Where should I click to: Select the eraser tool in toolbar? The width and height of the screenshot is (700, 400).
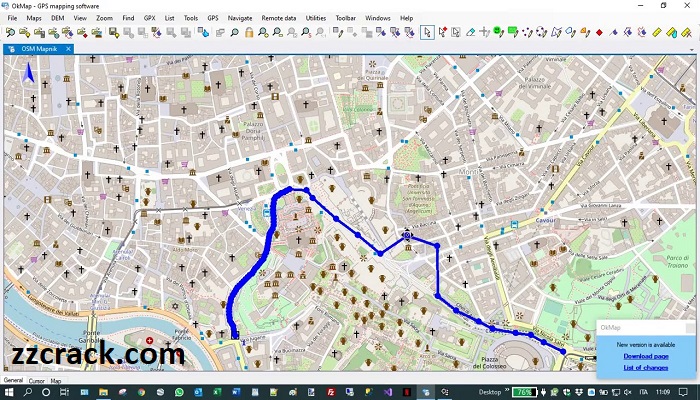470,32
